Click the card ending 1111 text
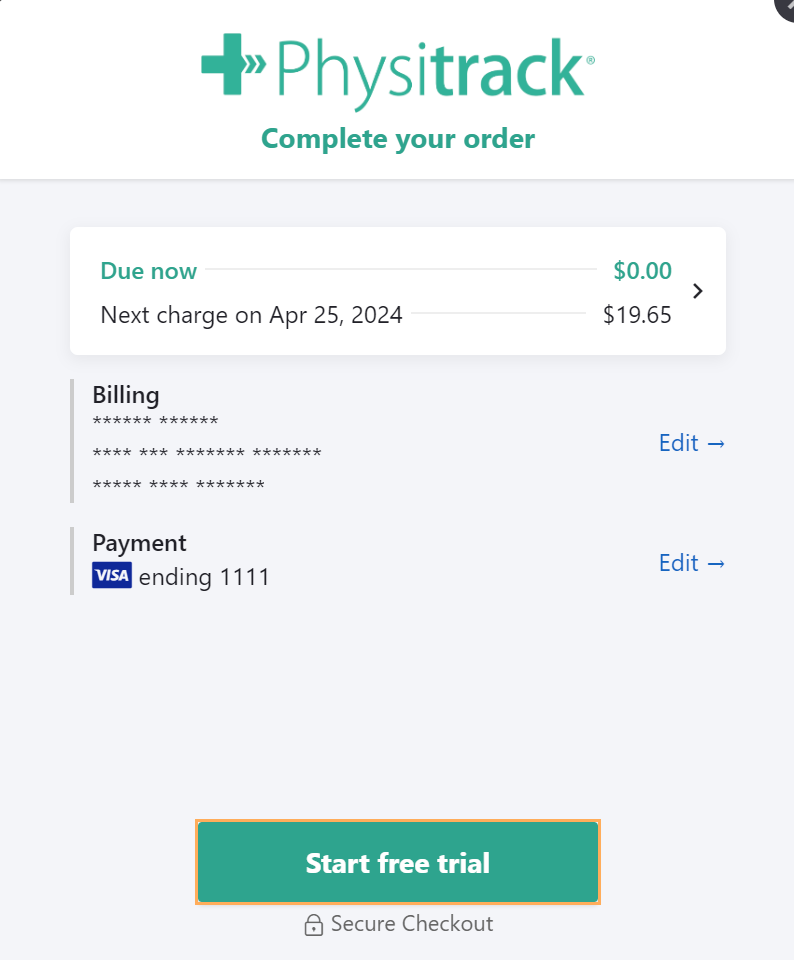Viewport: 794px width, 960px height. coord(204,577)
